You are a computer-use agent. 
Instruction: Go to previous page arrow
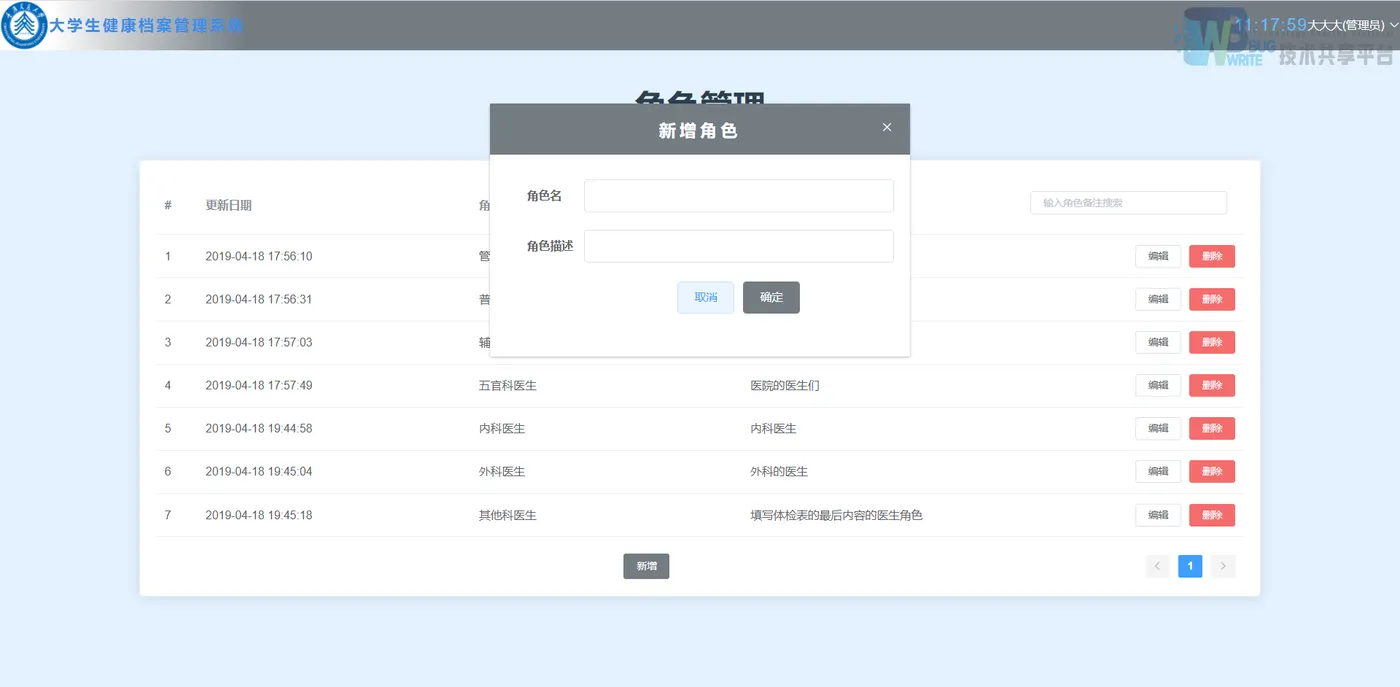(x=1157, y=567)
